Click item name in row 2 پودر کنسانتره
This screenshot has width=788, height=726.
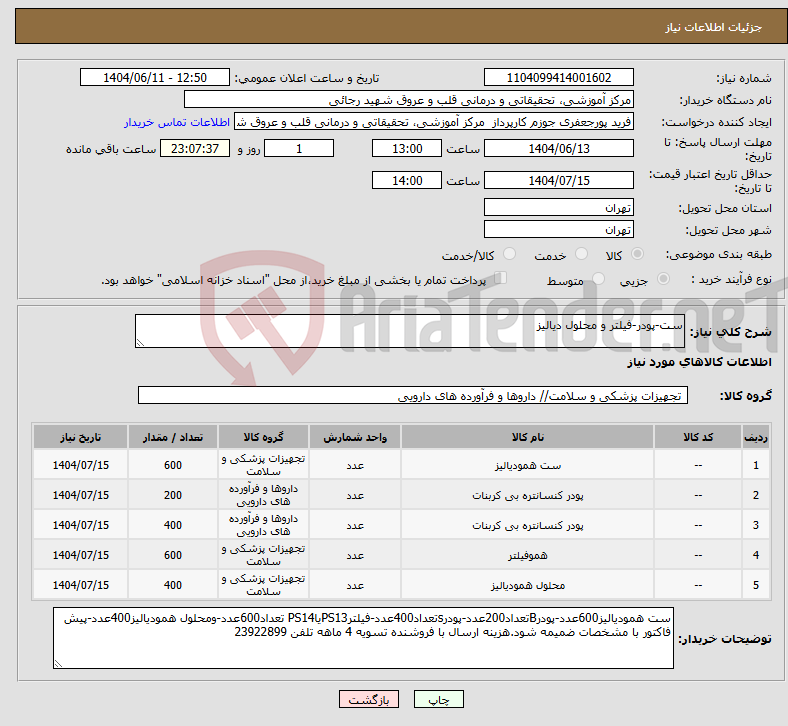point(527,495)
